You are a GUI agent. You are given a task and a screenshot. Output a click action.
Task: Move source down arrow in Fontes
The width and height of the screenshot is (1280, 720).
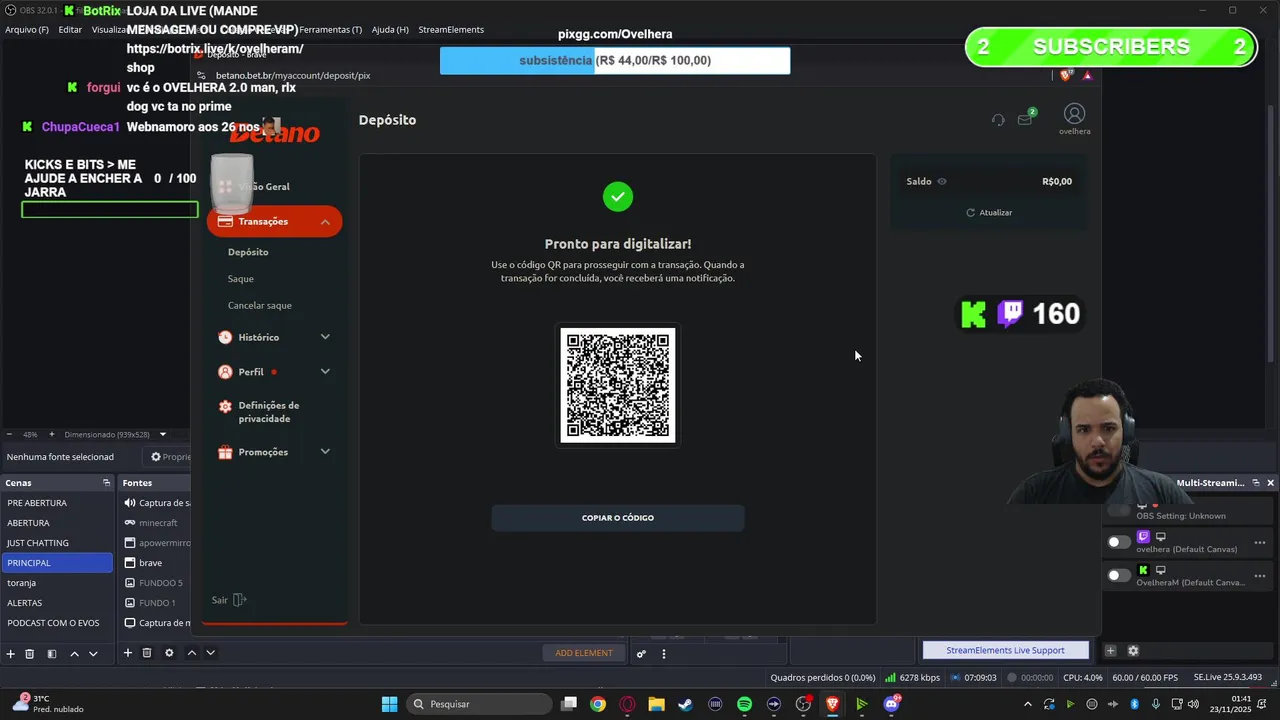210,653
